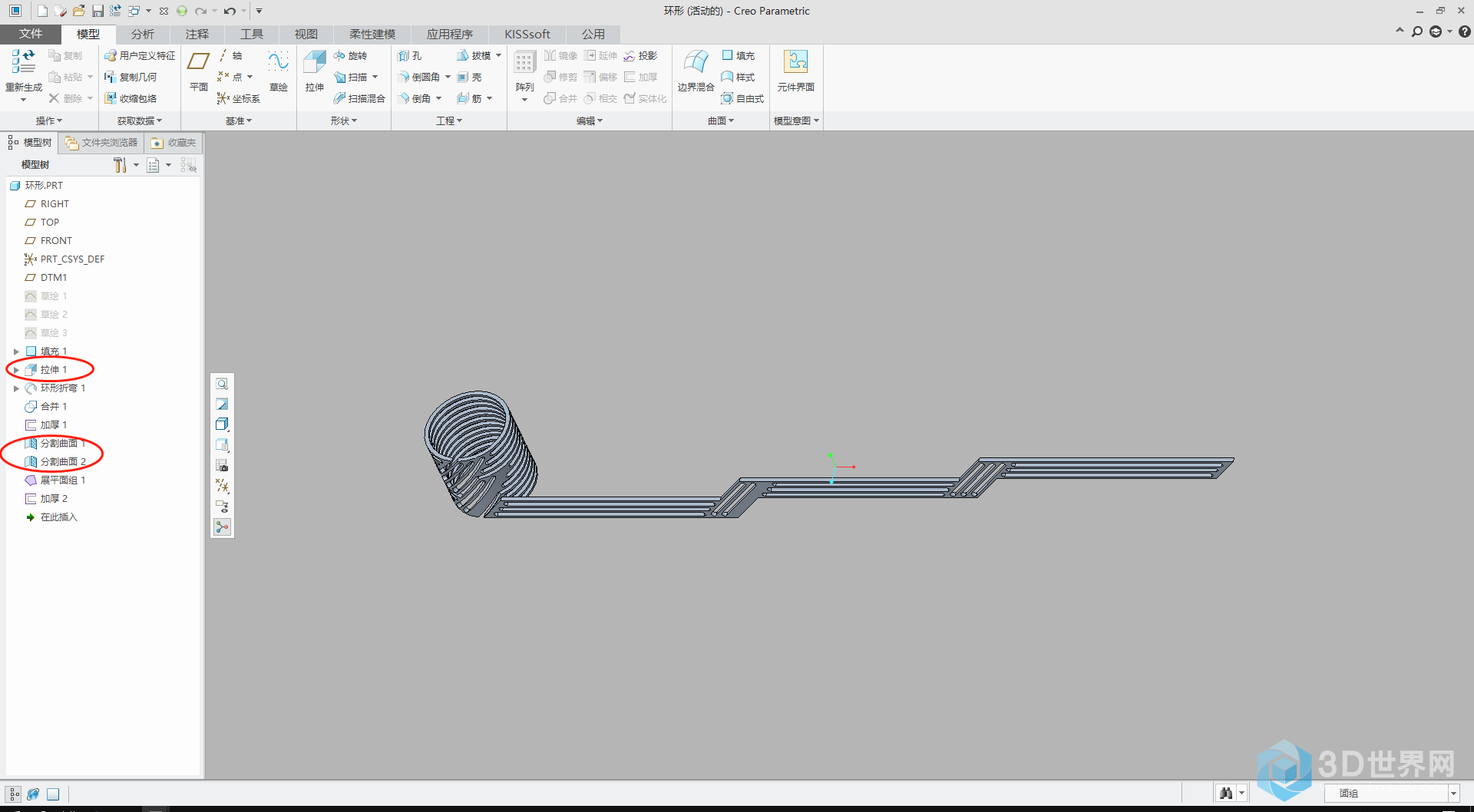
Task: Toggle display style icon in view toolbar
Action: [x=222, y=424]
